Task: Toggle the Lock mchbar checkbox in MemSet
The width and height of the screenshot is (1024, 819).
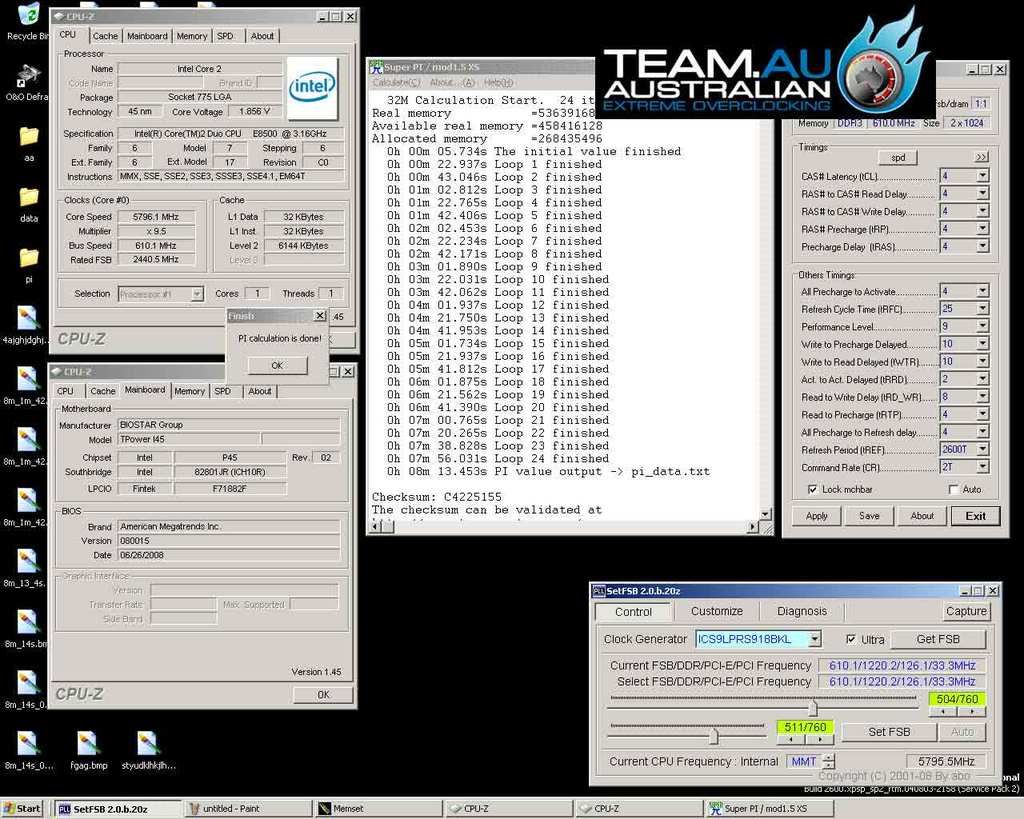Action: point(812,489)
